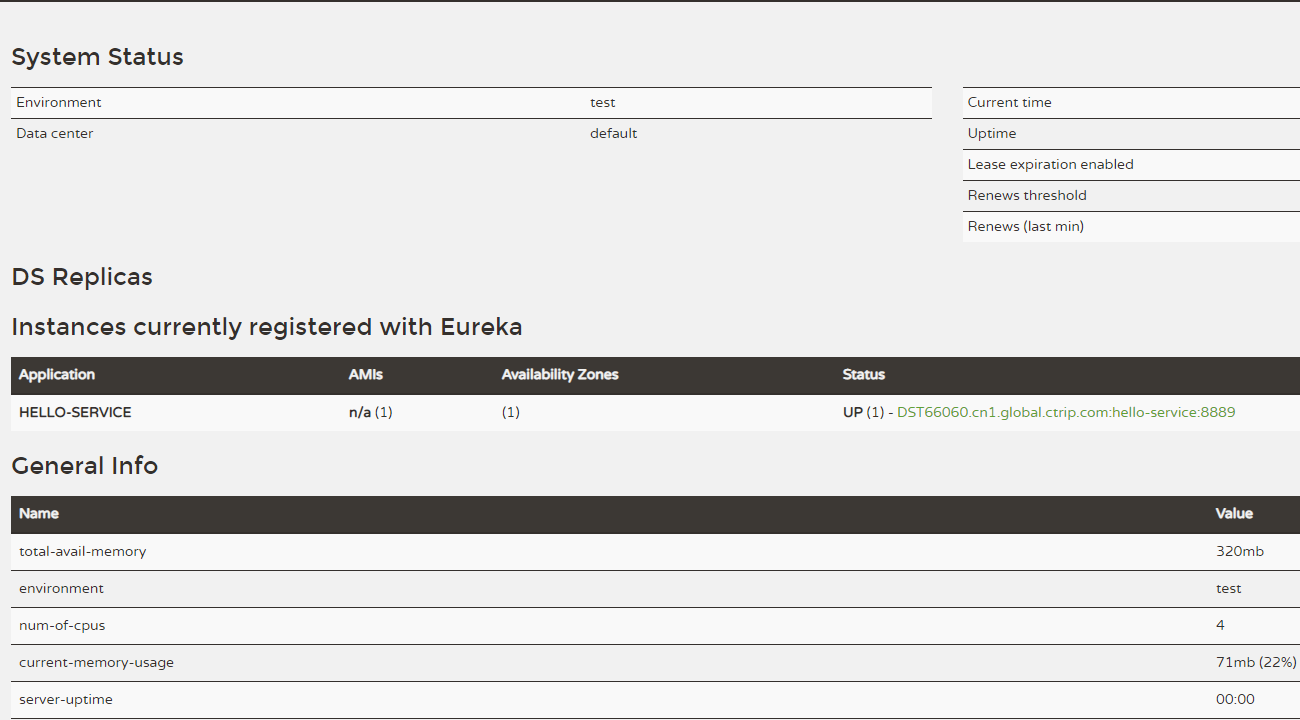Screen dimensions: 1300x720
Task: Click the 'default' data center value
Action: [x=613, y=133]
